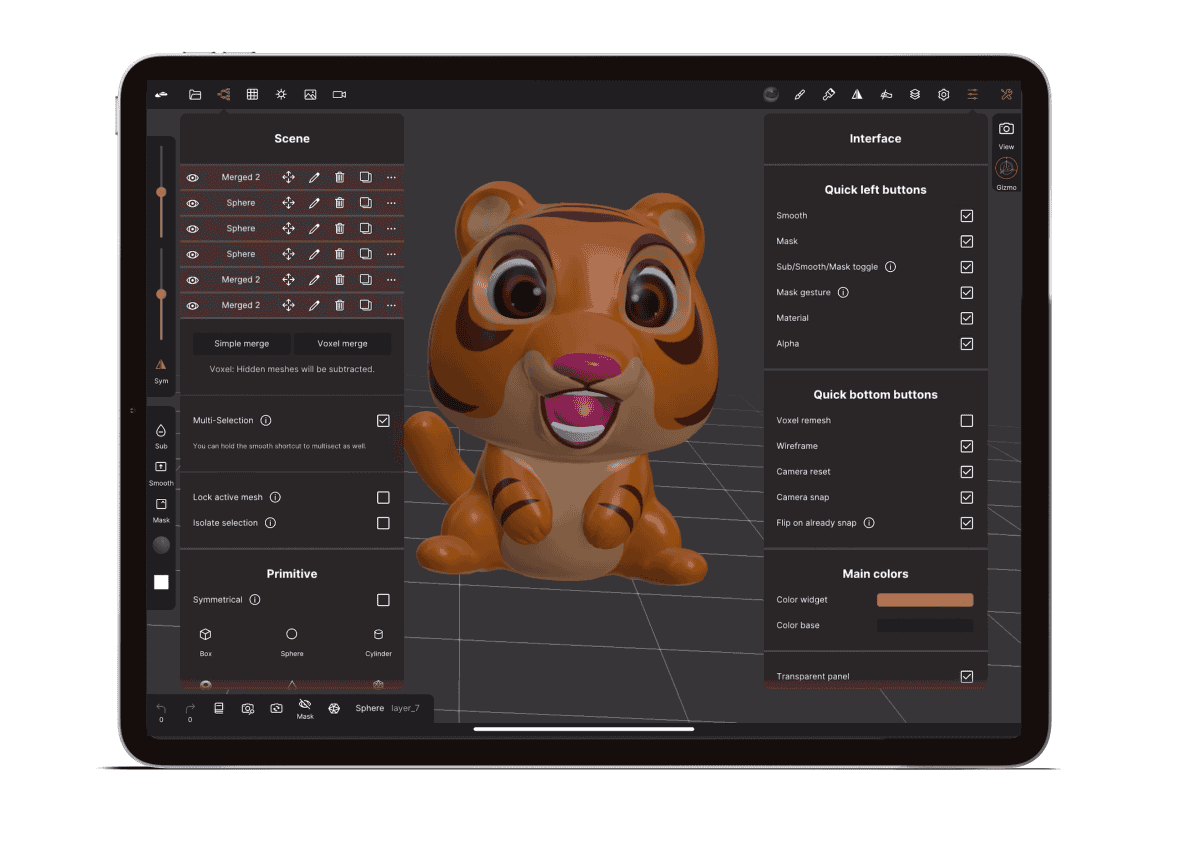1180x844 pixels.
Task: Add a Sphere primitive
Action: (x=292, y=642)
